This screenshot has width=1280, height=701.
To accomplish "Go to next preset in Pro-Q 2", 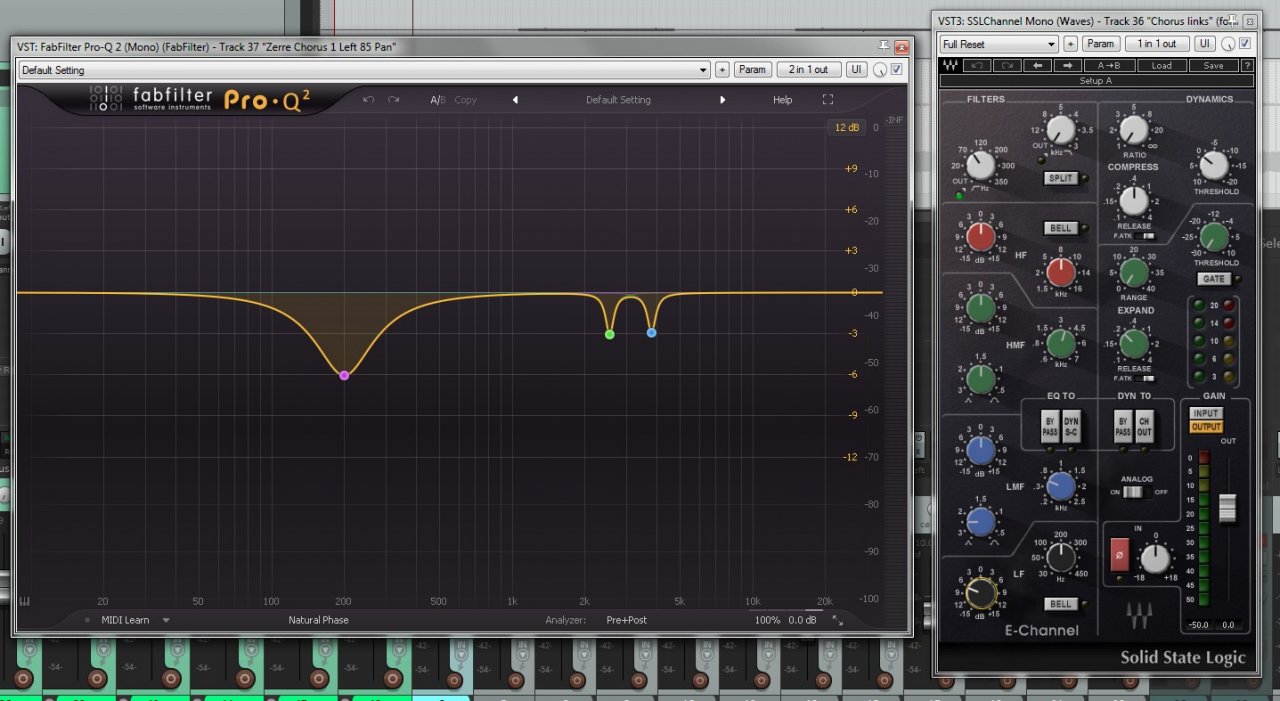I will coord(722,100).
